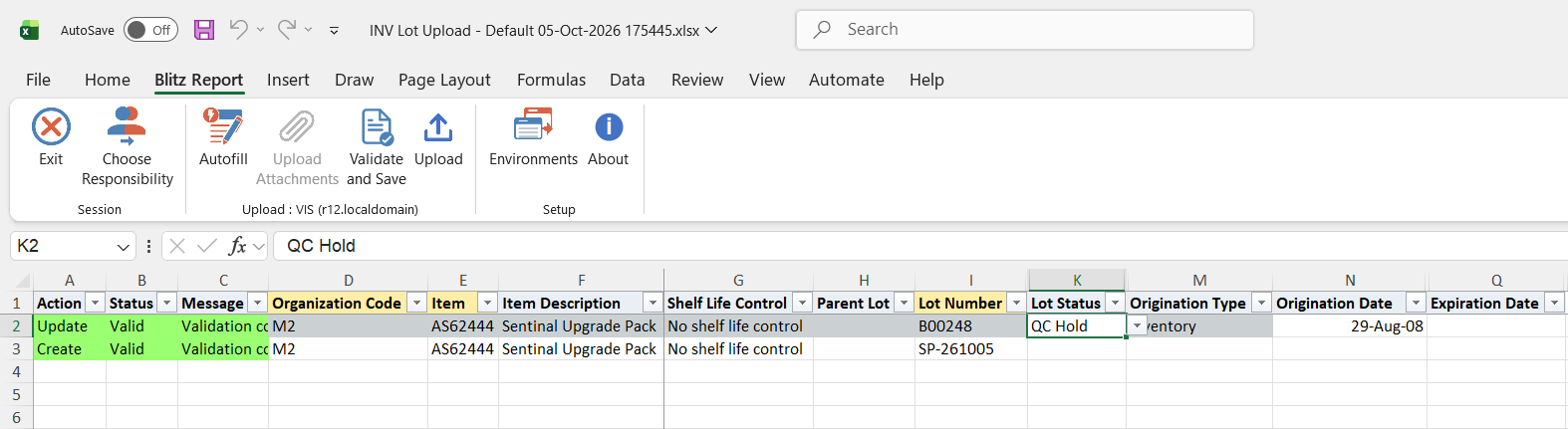Switch to the Data tab
The image size is (1568, 429).
(x=628, y=80)
